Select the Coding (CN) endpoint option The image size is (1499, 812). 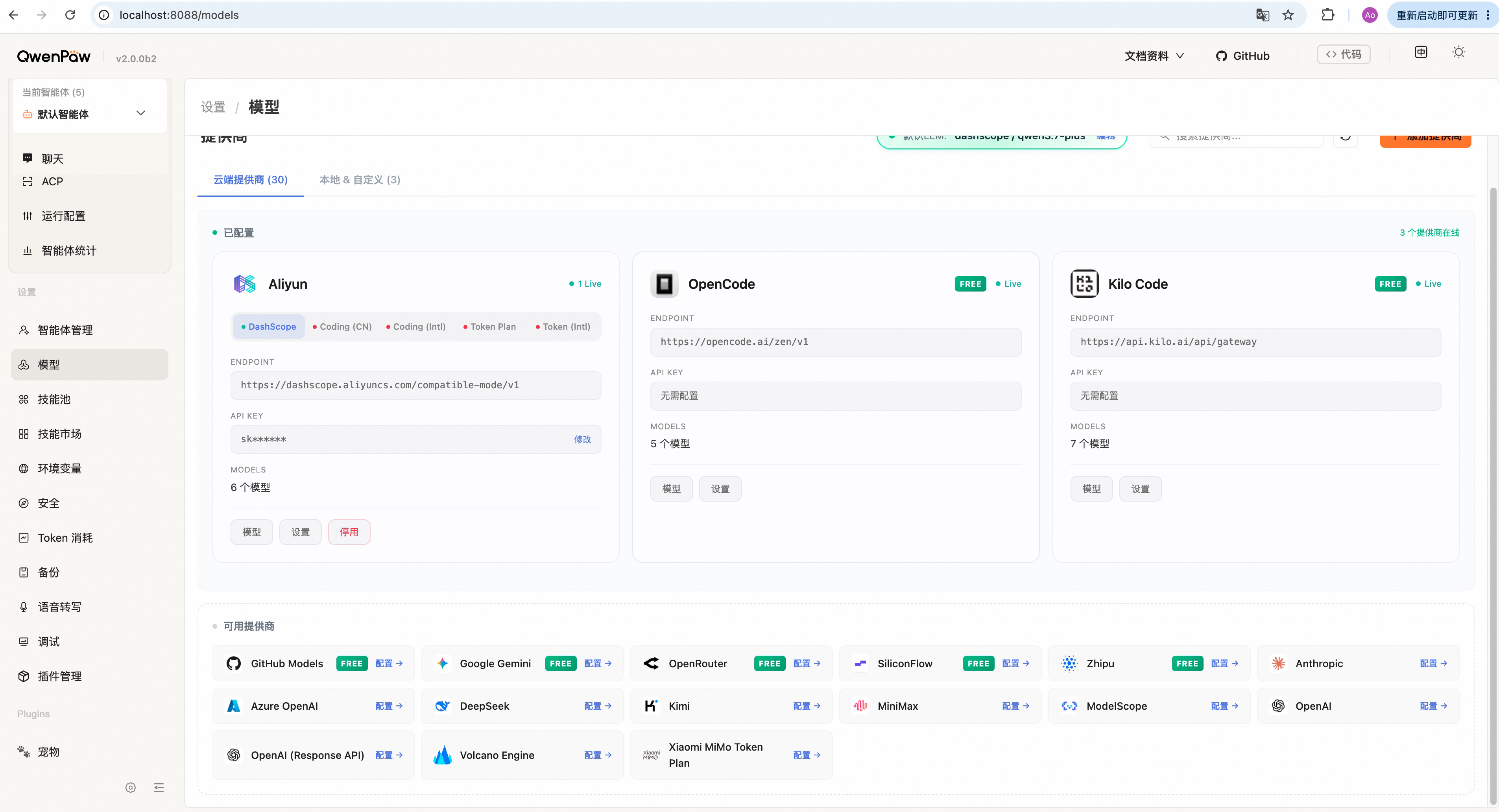[x=342, y=327]
